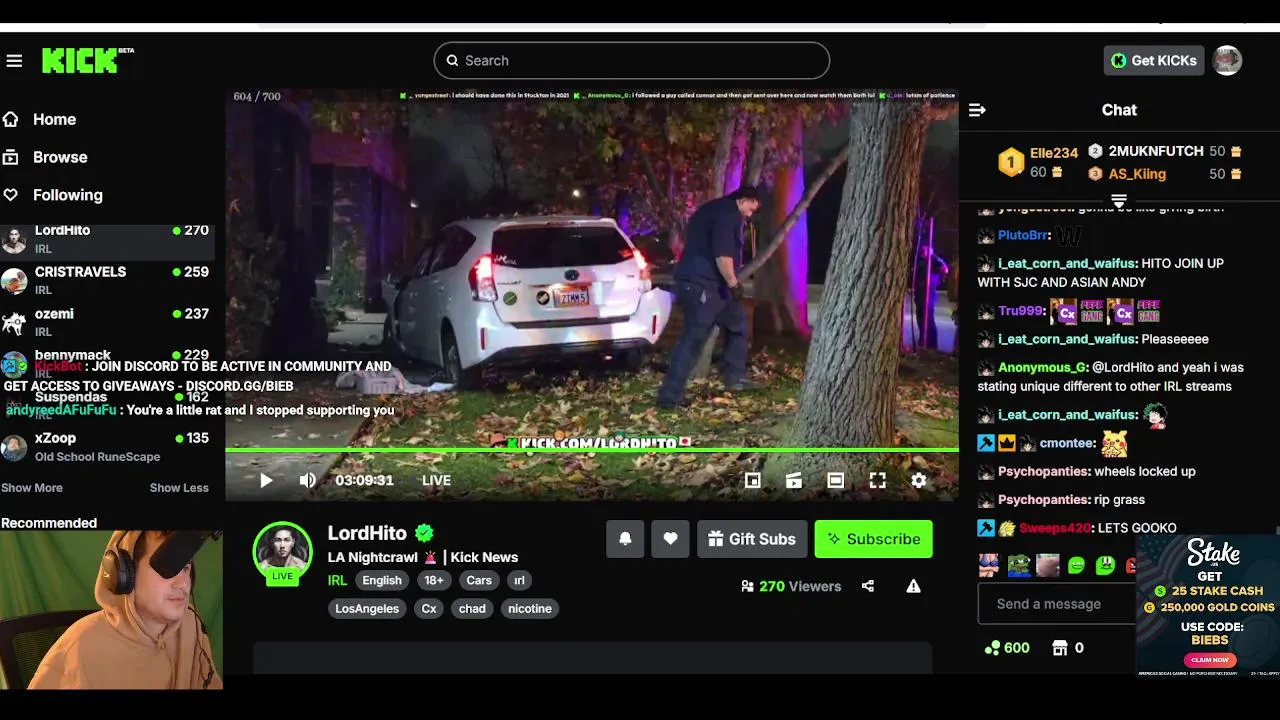Click Get KICKs button

(1154, 60)
